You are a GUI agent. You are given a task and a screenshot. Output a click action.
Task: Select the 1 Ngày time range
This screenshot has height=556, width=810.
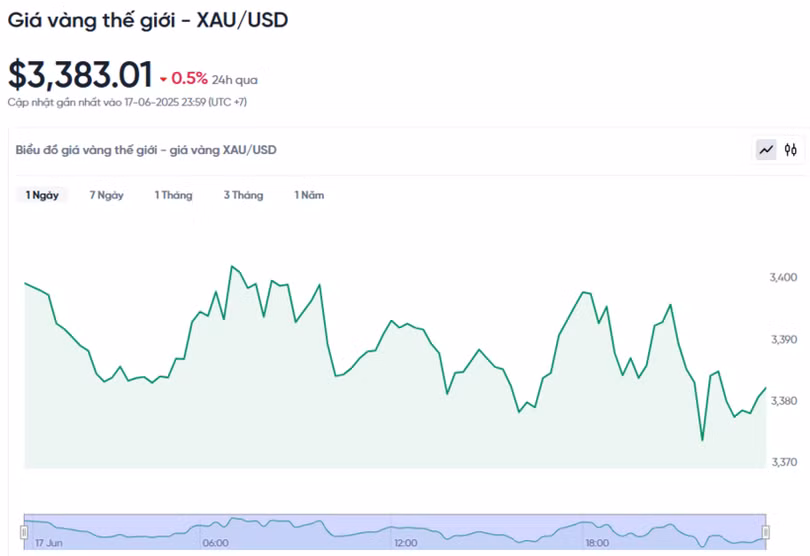[42, 195]
